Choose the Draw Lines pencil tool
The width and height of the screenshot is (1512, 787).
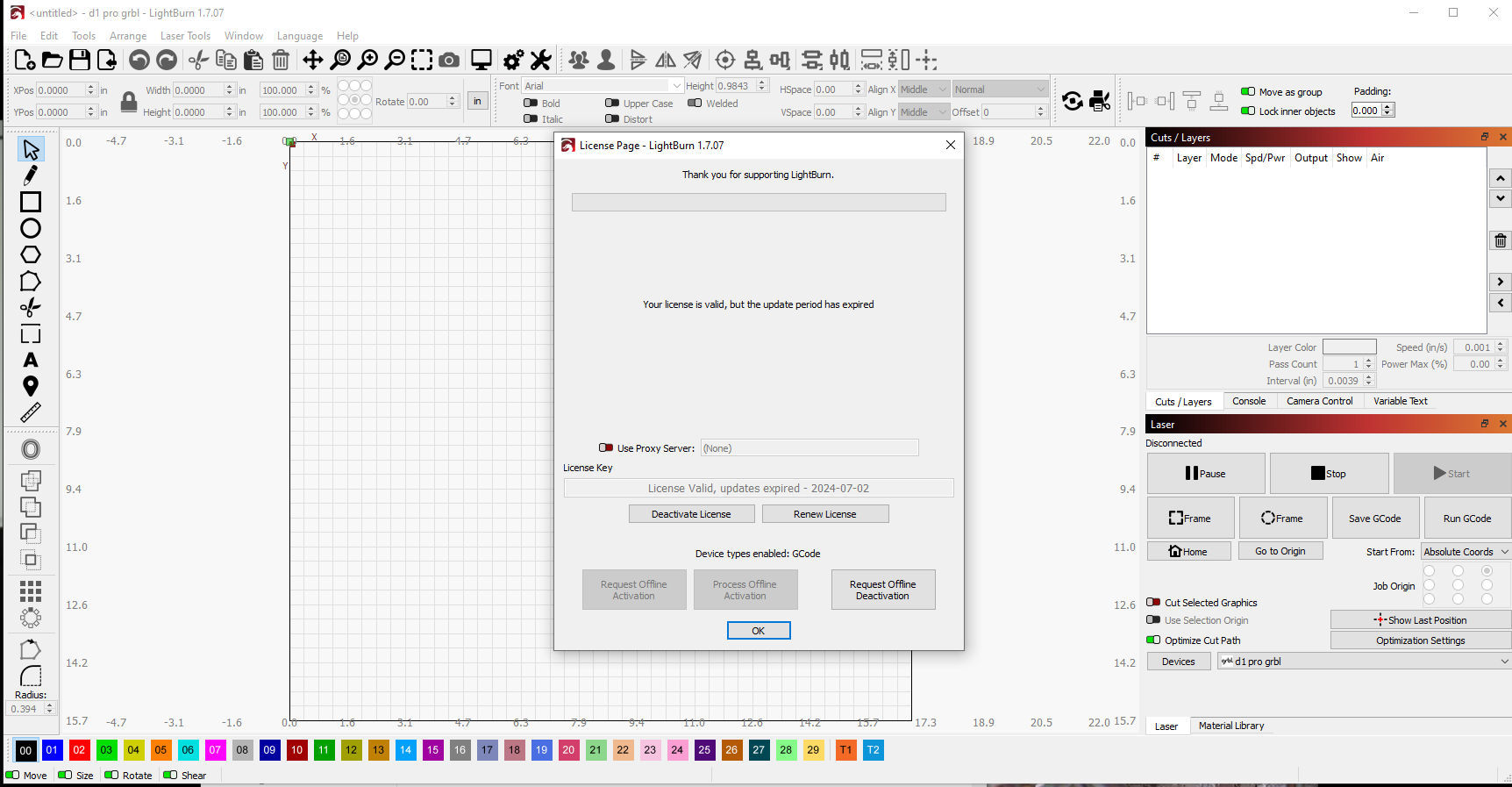pyautogui.click(x=31, y=175)
